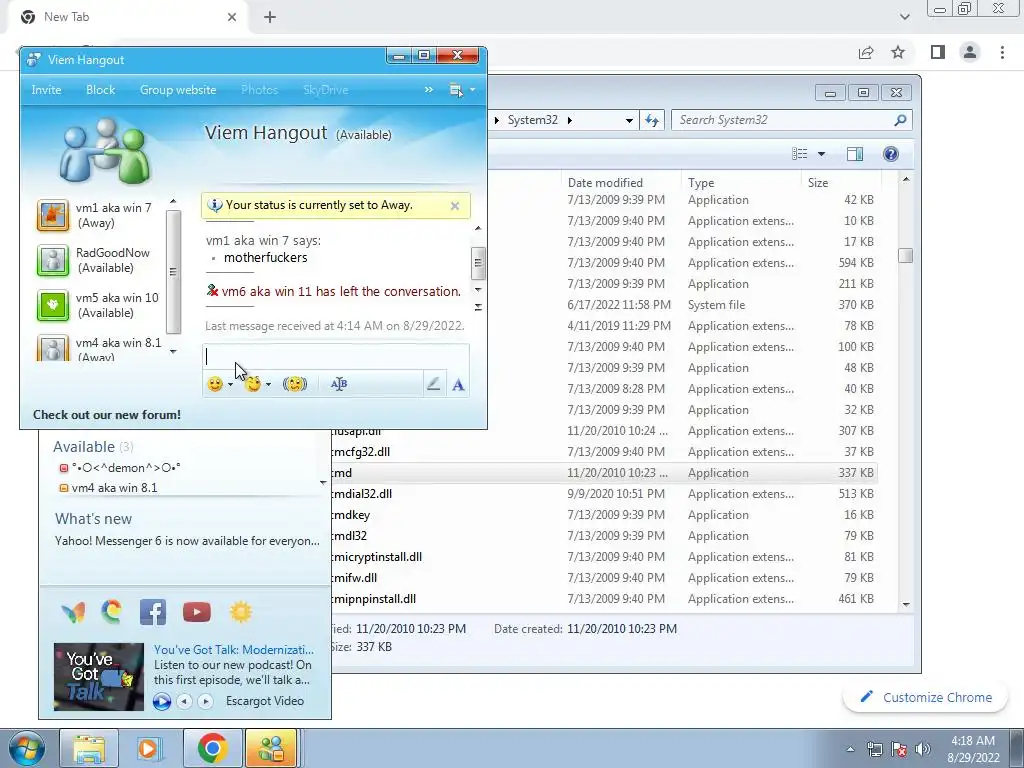Viewport: 1024px width, 768px height.
Task: Expand the smiley emoticon dropdown arrow
Action: click(x=230, y=385)
